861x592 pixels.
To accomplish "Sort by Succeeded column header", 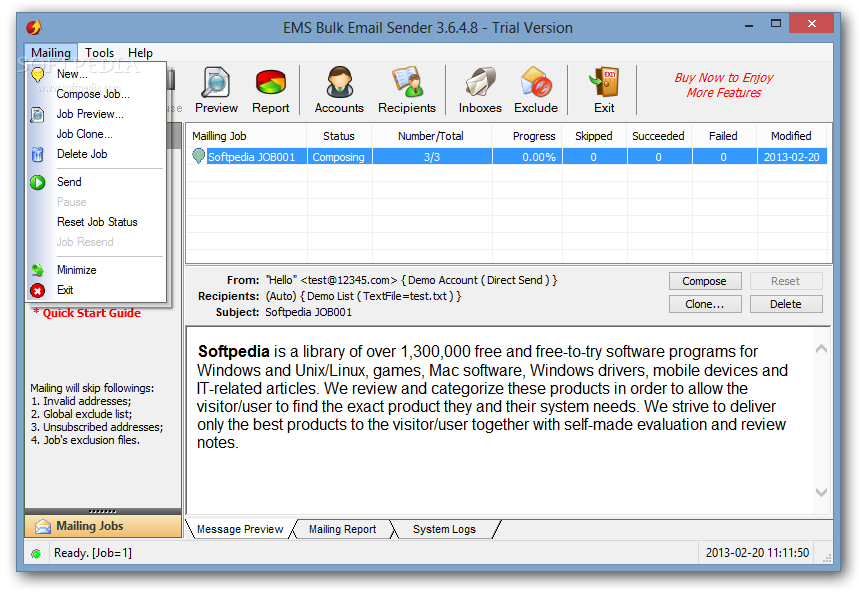I will pyautogui.click(x=658, y=136).
